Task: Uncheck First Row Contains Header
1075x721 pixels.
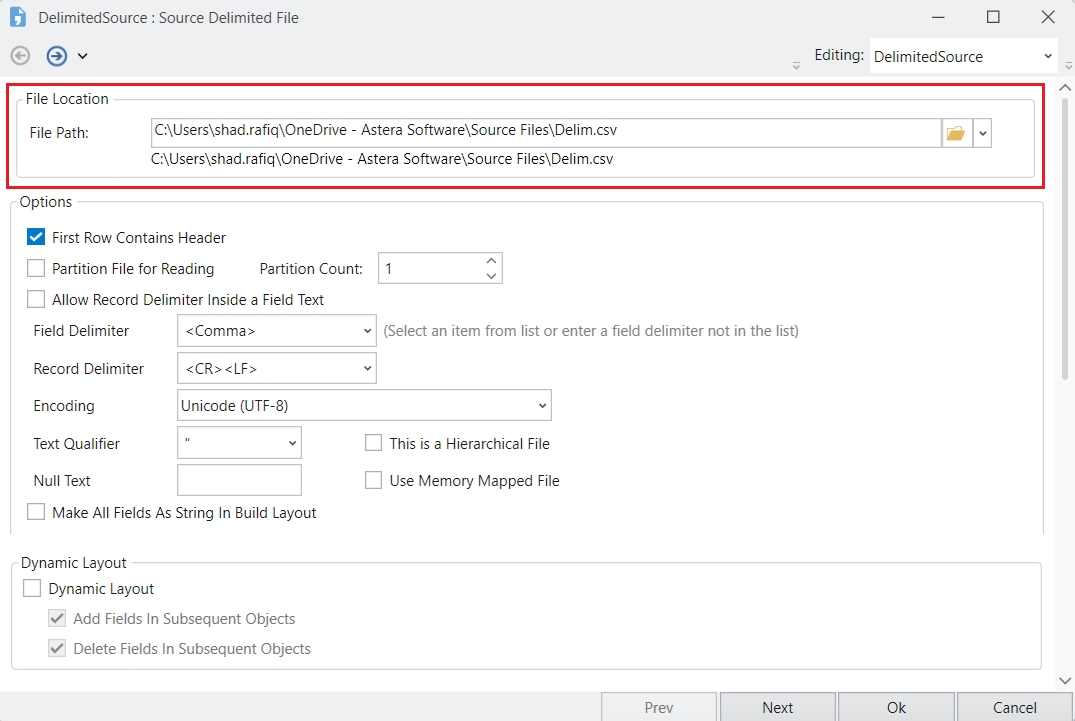Action: point(36,238)
